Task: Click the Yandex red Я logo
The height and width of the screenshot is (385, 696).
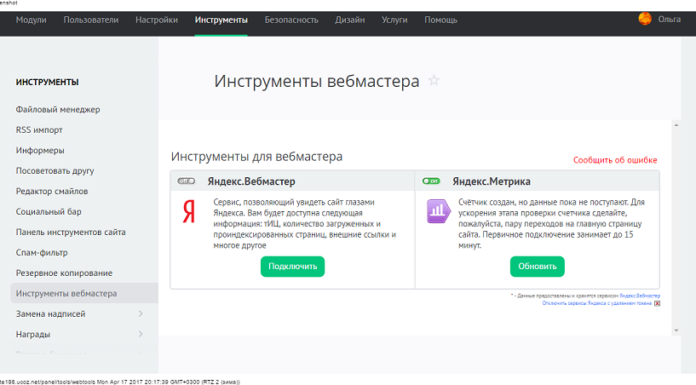Action: pos(189,212)
